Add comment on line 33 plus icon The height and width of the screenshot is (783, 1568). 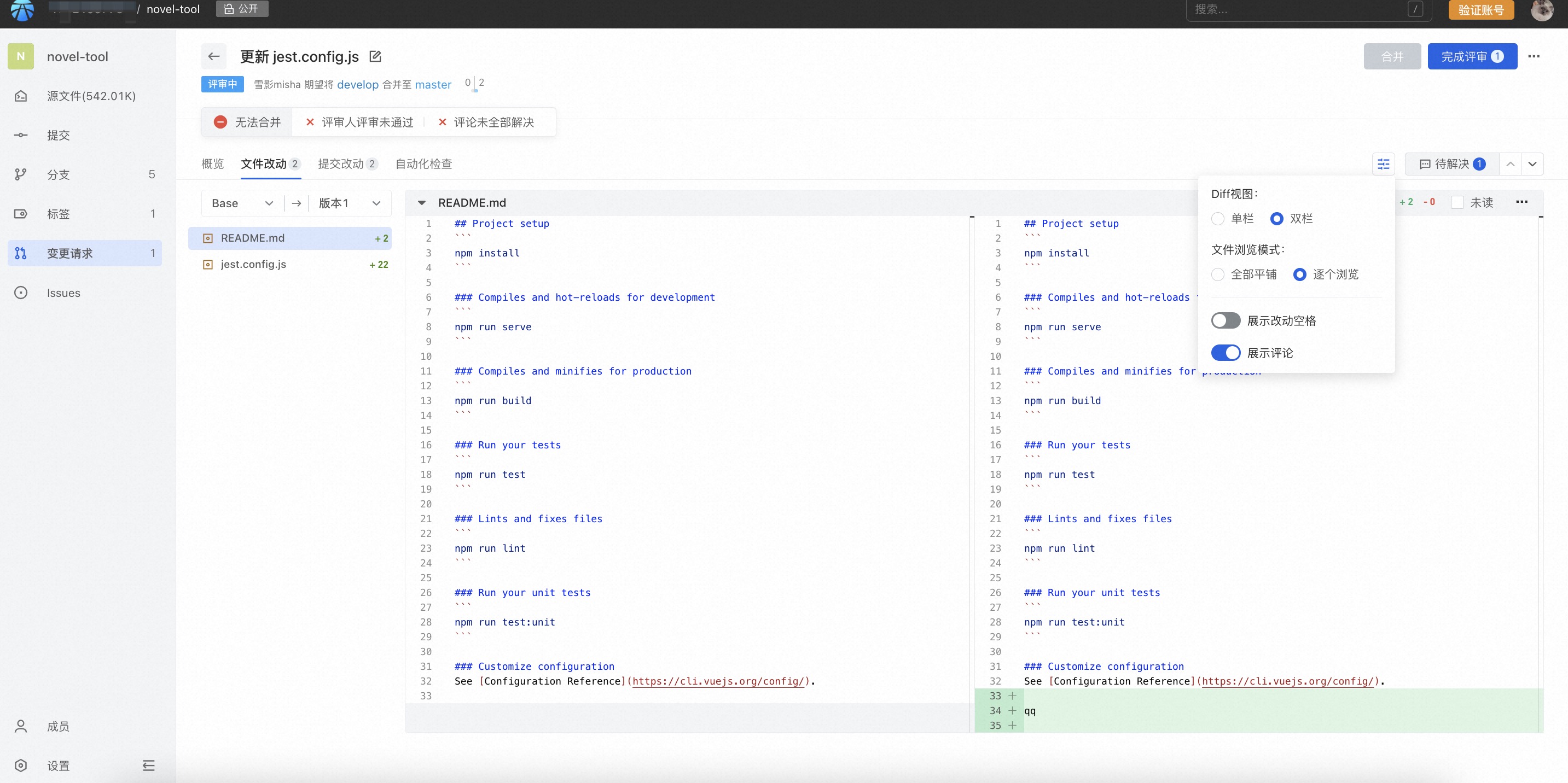(x=1012, y=696)
